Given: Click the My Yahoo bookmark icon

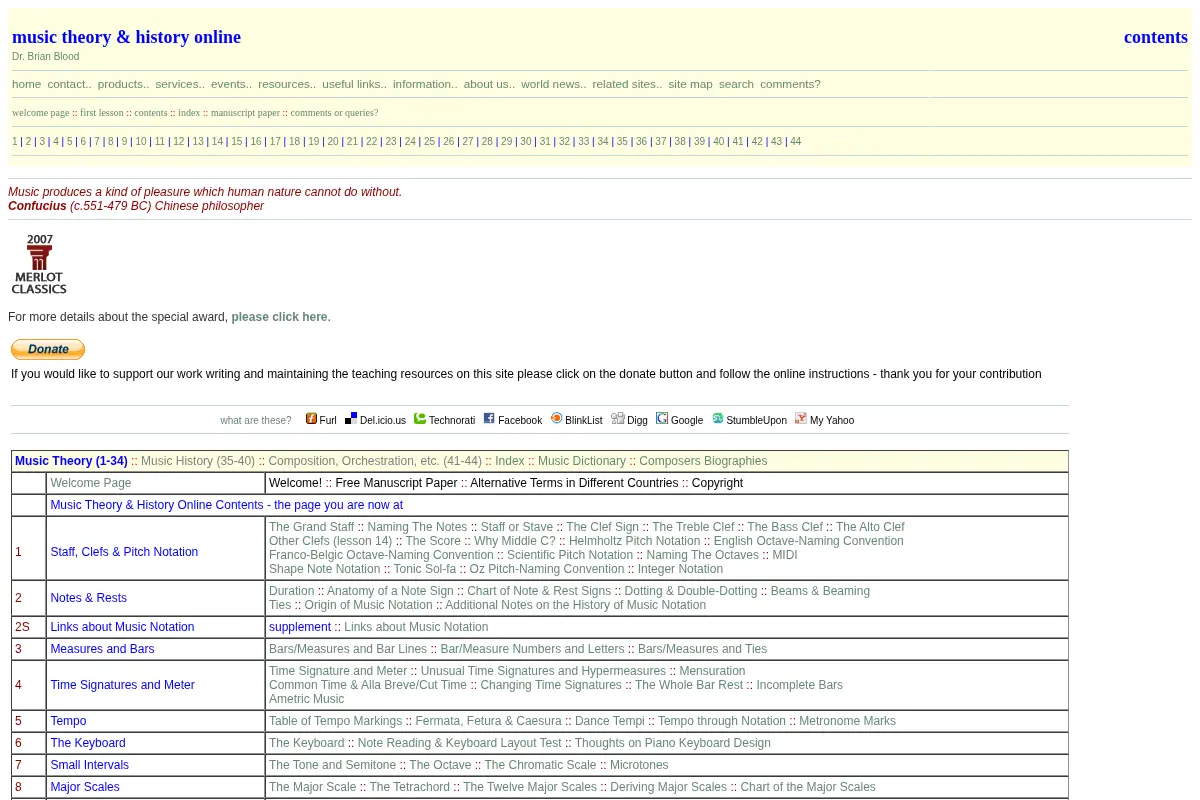Looking at the screenshot, I should tap(801, 419).
